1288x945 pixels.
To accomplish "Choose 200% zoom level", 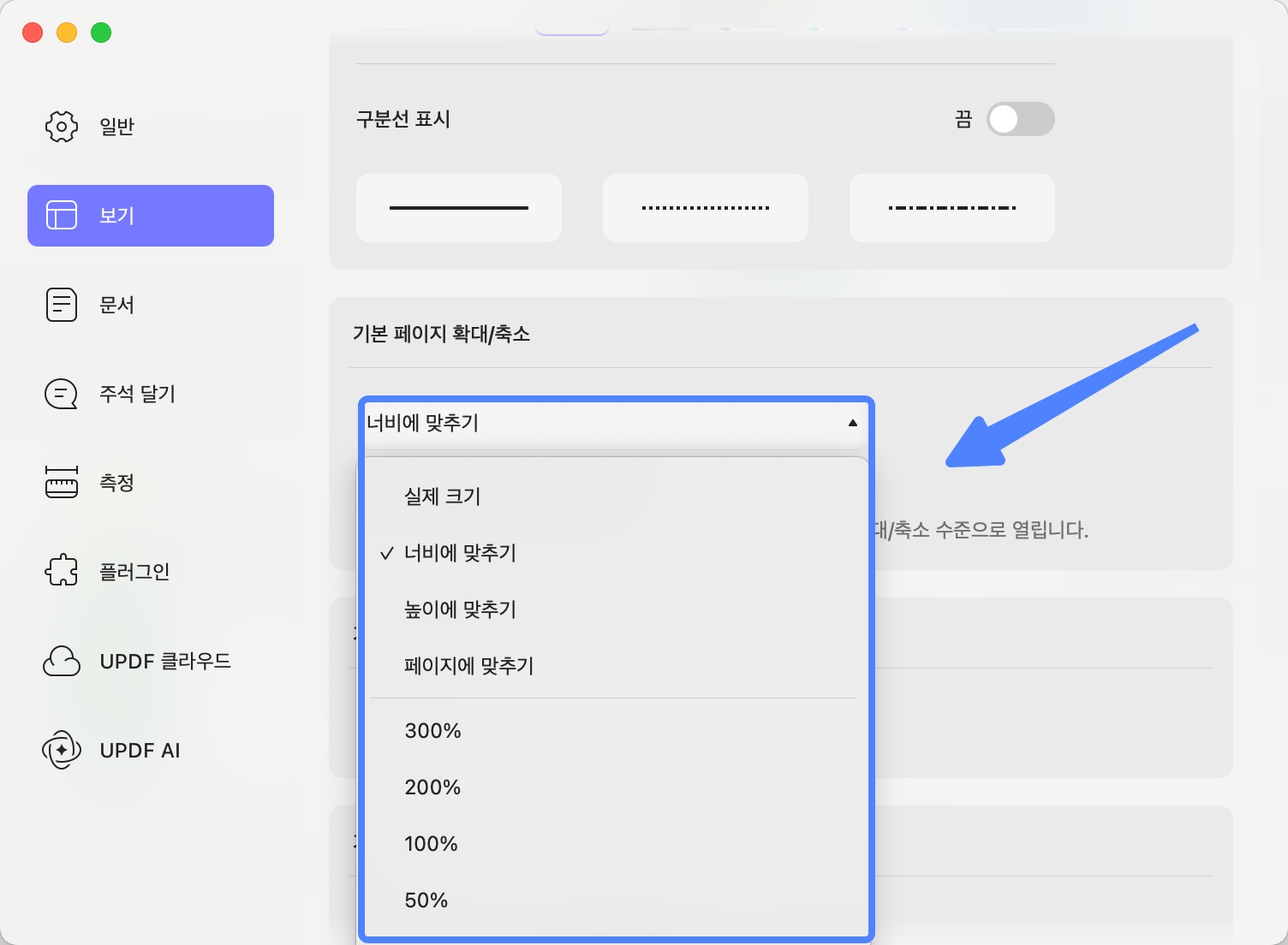I will (x=613, y=787).
